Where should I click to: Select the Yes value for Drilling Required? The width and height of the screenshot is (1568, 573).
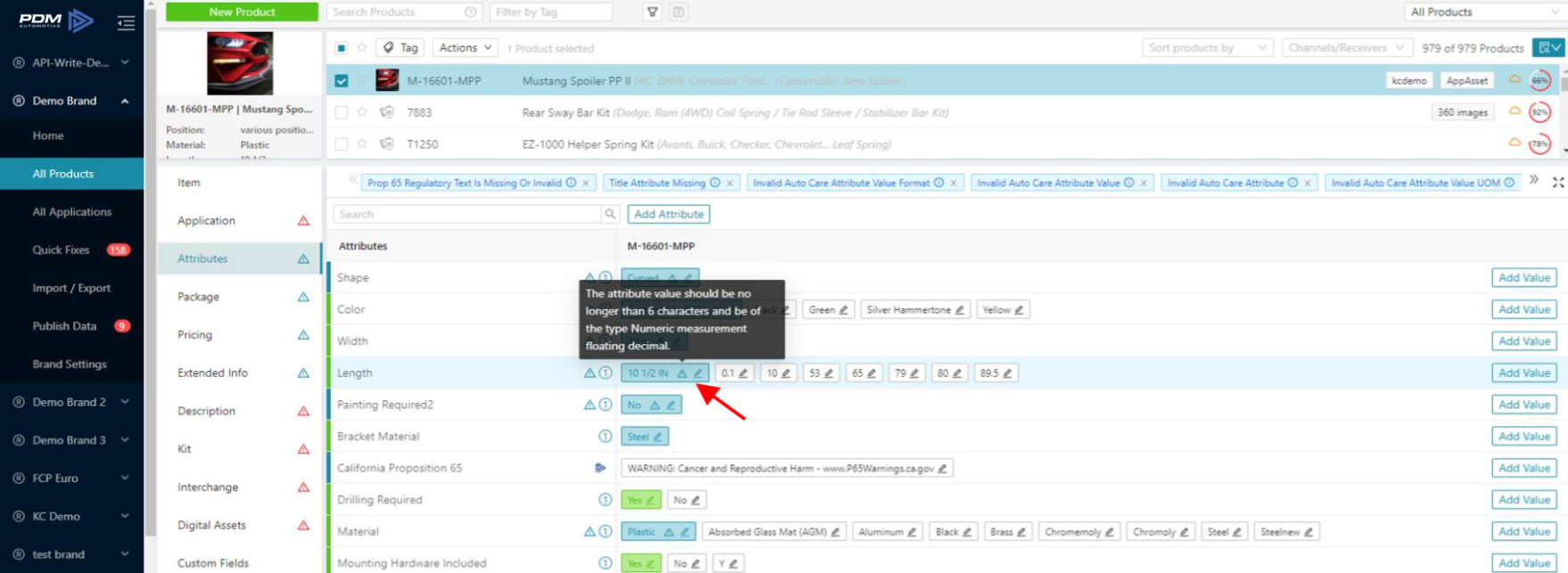(641, 500)
